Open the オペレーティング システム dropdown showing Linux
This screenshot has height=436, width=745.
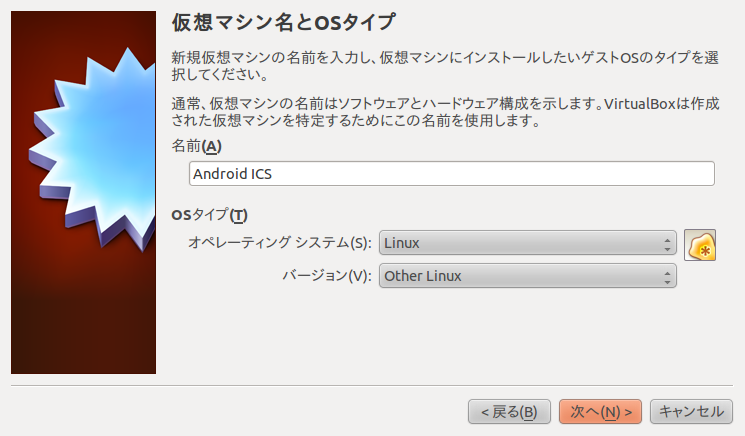[520, 243]
